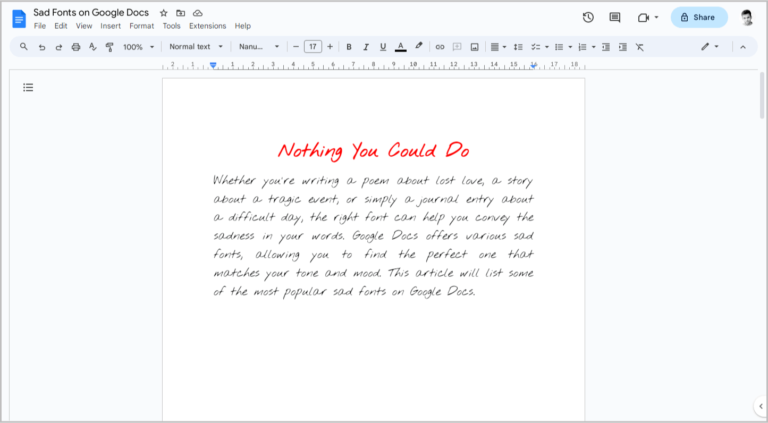This screenshot has height=423, width=768.
Task: Activate the Paint format roller
Action: pyautogui.click(x=109, y=47)
